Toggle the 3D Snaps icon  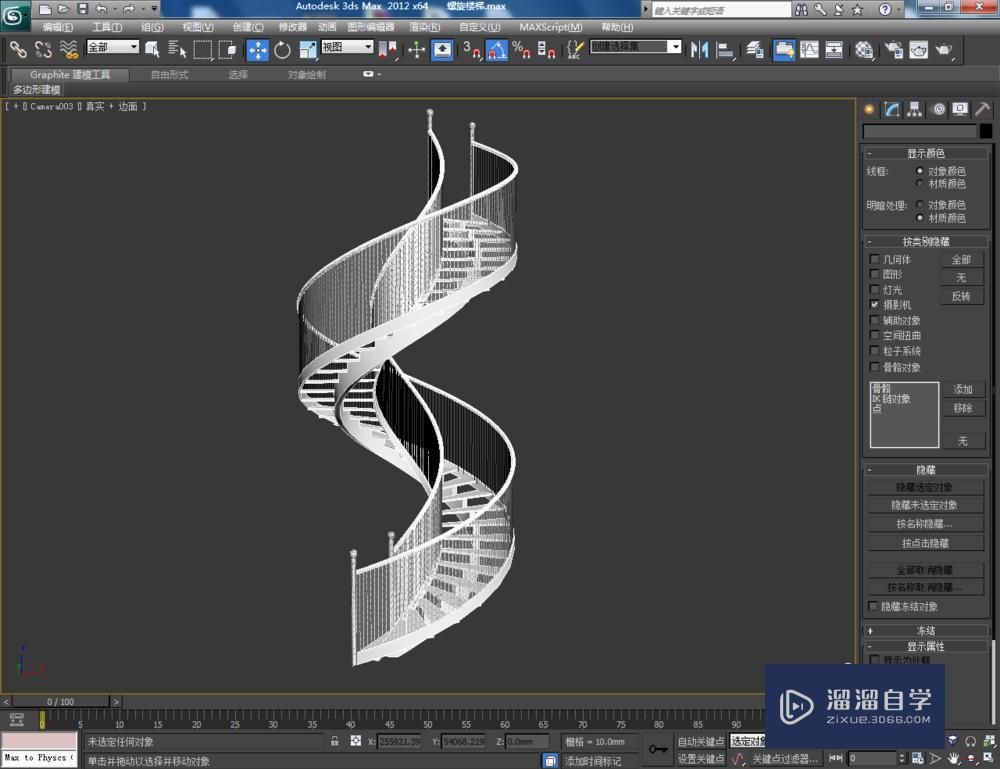[x=471, y=49]
